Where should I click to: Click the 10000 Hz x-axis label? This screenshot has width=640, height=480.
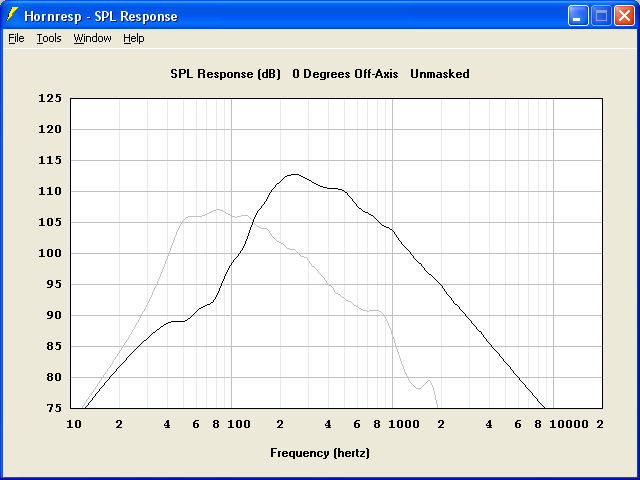pos(569,424)
